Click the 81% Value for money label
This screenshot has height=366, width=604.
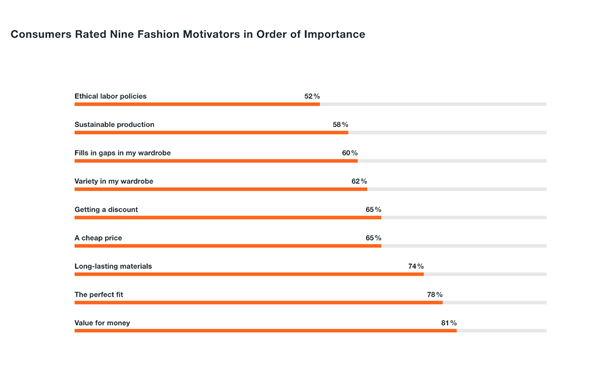449,323
